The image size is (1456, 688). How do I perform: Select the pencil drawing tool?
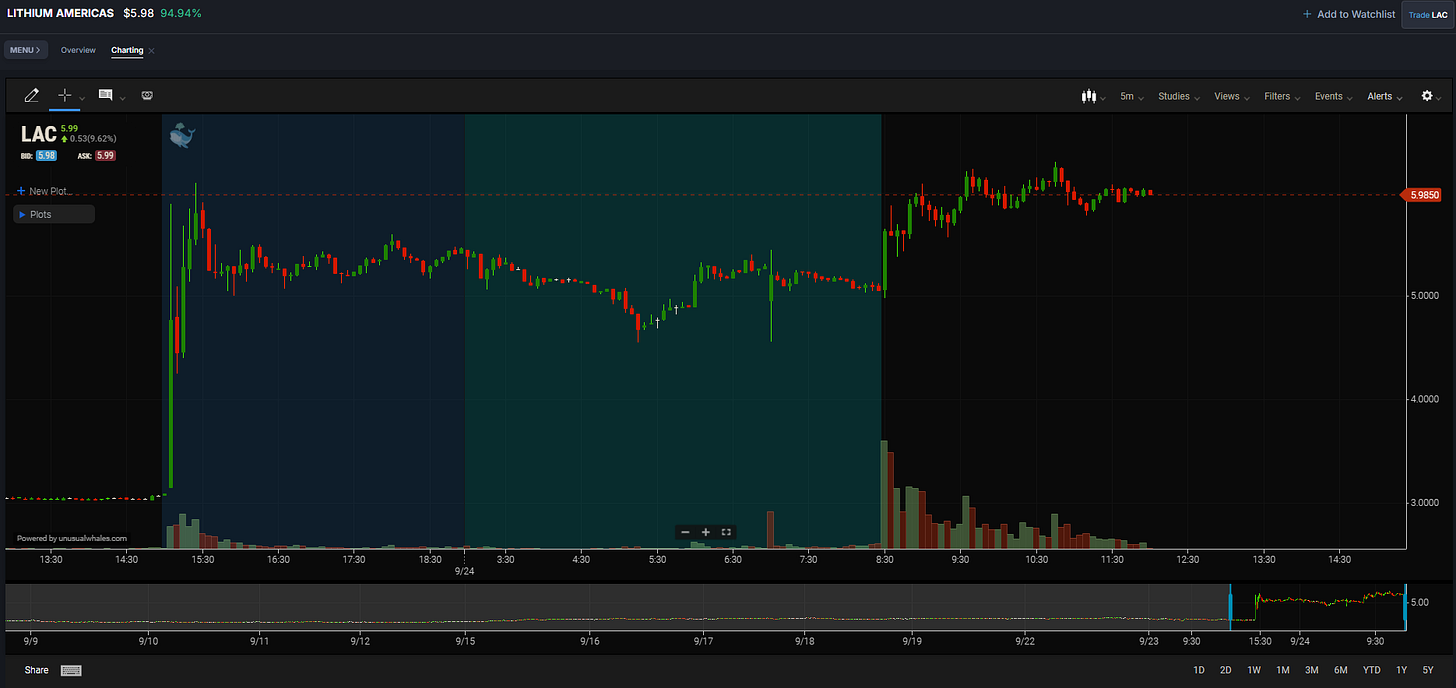[x=31, y=95]
